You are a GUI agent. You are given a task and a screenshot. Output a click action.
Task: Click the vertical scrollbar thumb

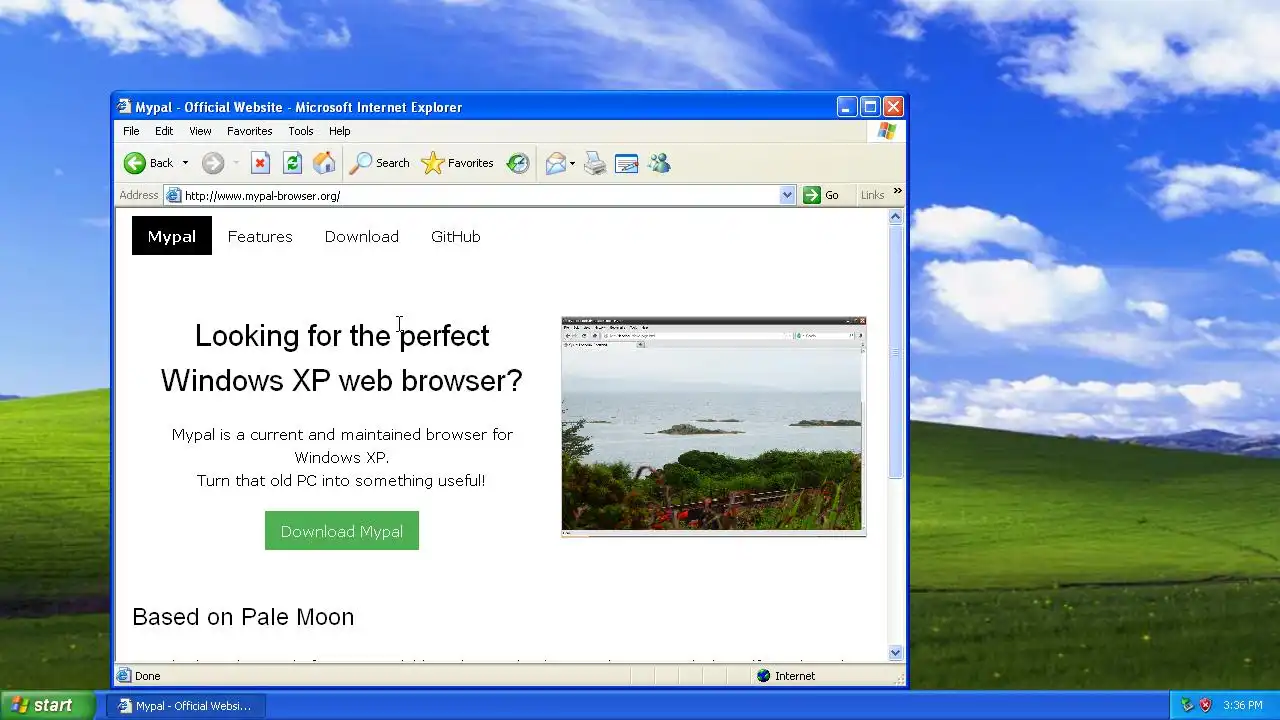[896, 352]
